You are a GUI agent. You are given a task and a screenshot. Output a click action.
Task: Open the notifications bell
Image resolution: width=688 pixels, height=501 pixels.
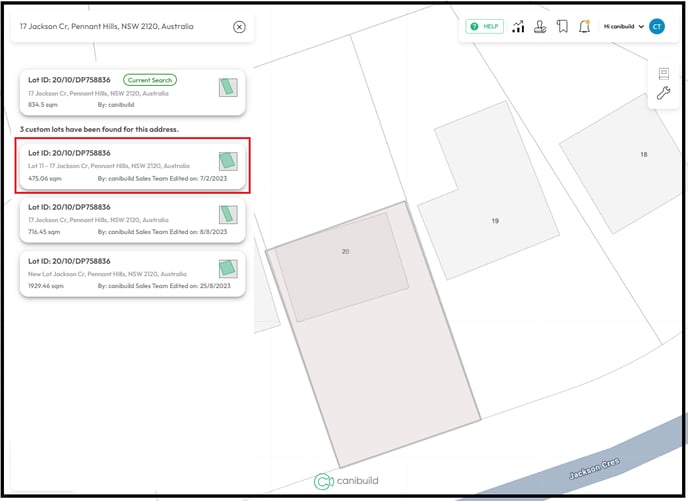pyautogui.click(x=584, y=27)
